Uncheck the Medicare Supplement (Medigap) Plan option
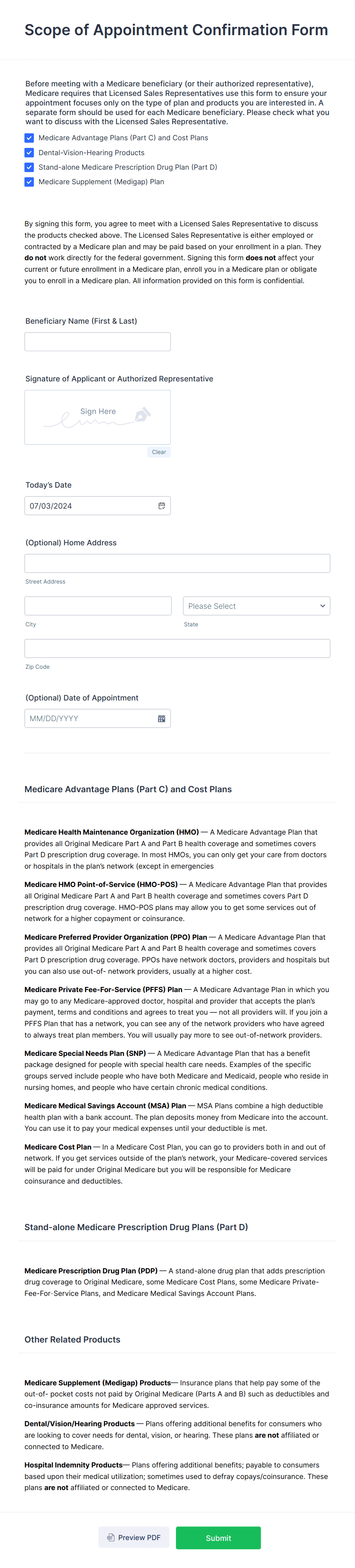The height and width of the screenshot is (1568, 355). [29, 182]
